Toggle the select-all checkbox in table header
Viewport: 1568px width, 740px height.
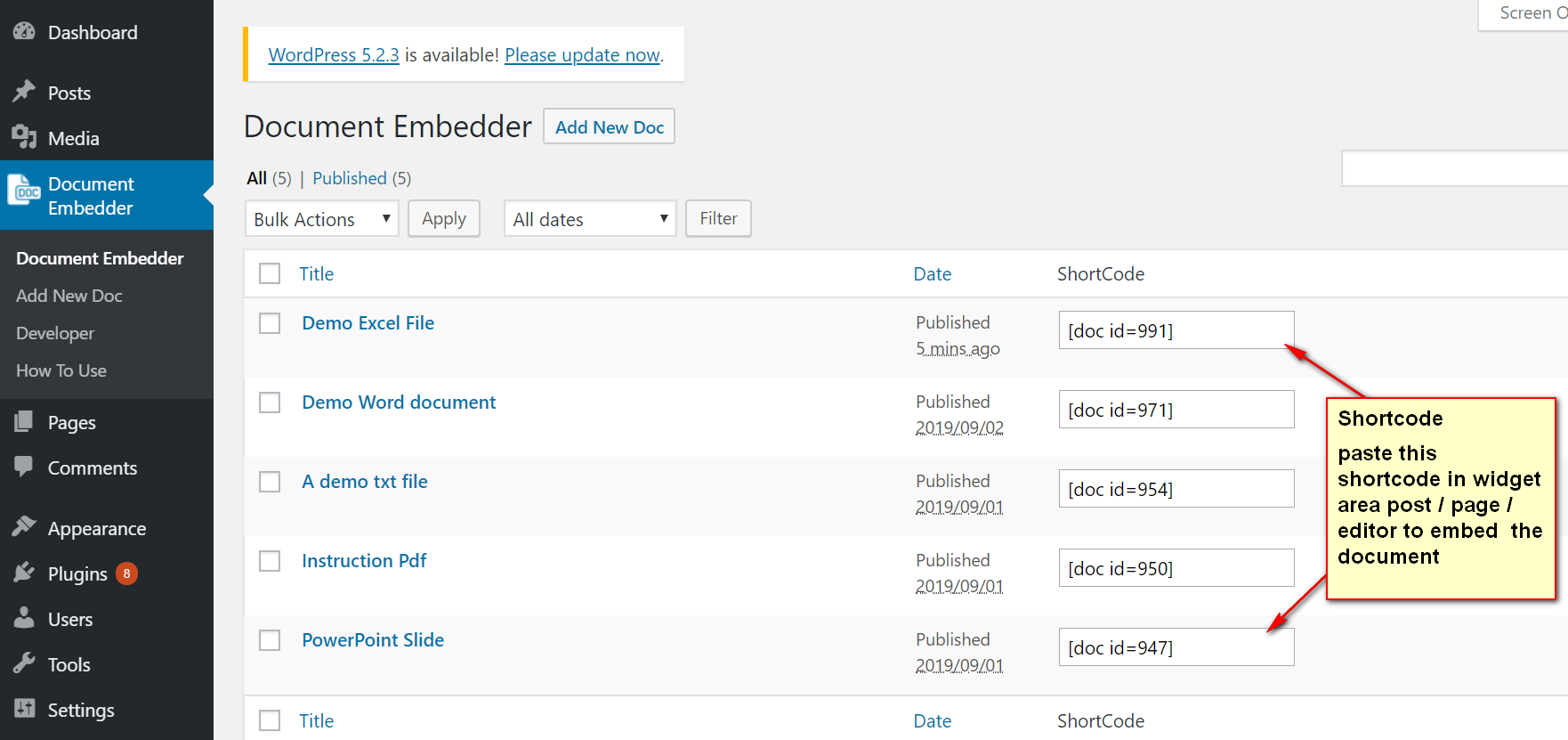(x=270, y=273)
